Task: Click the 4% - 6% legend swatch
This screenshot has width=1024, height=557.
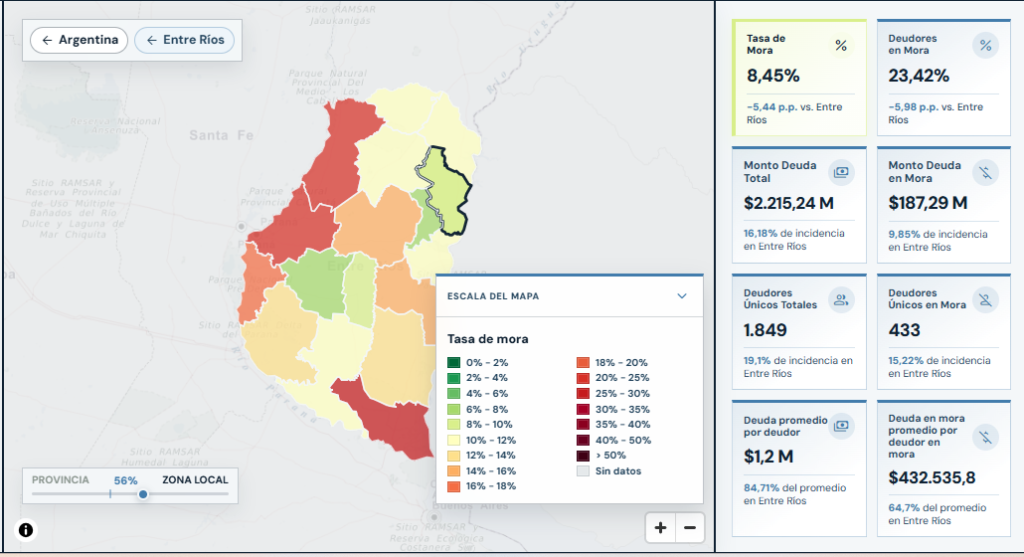Action: 454,393
